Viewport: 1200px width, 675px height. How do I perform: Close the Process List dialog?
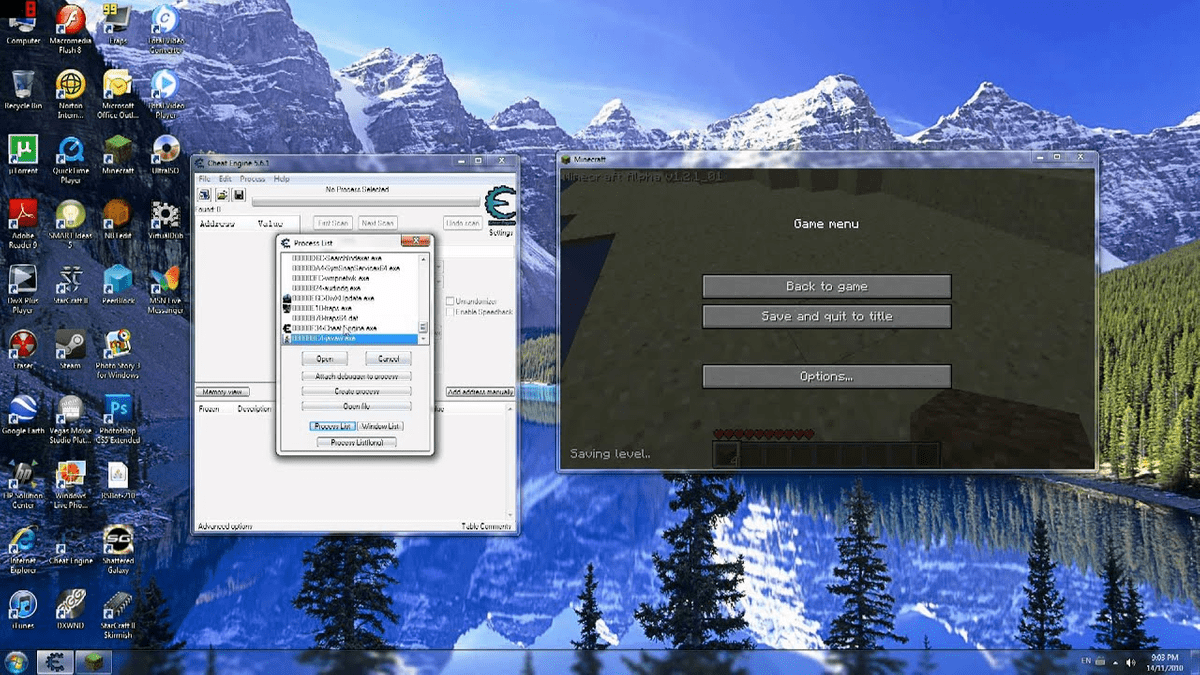[x=415, y=242]
